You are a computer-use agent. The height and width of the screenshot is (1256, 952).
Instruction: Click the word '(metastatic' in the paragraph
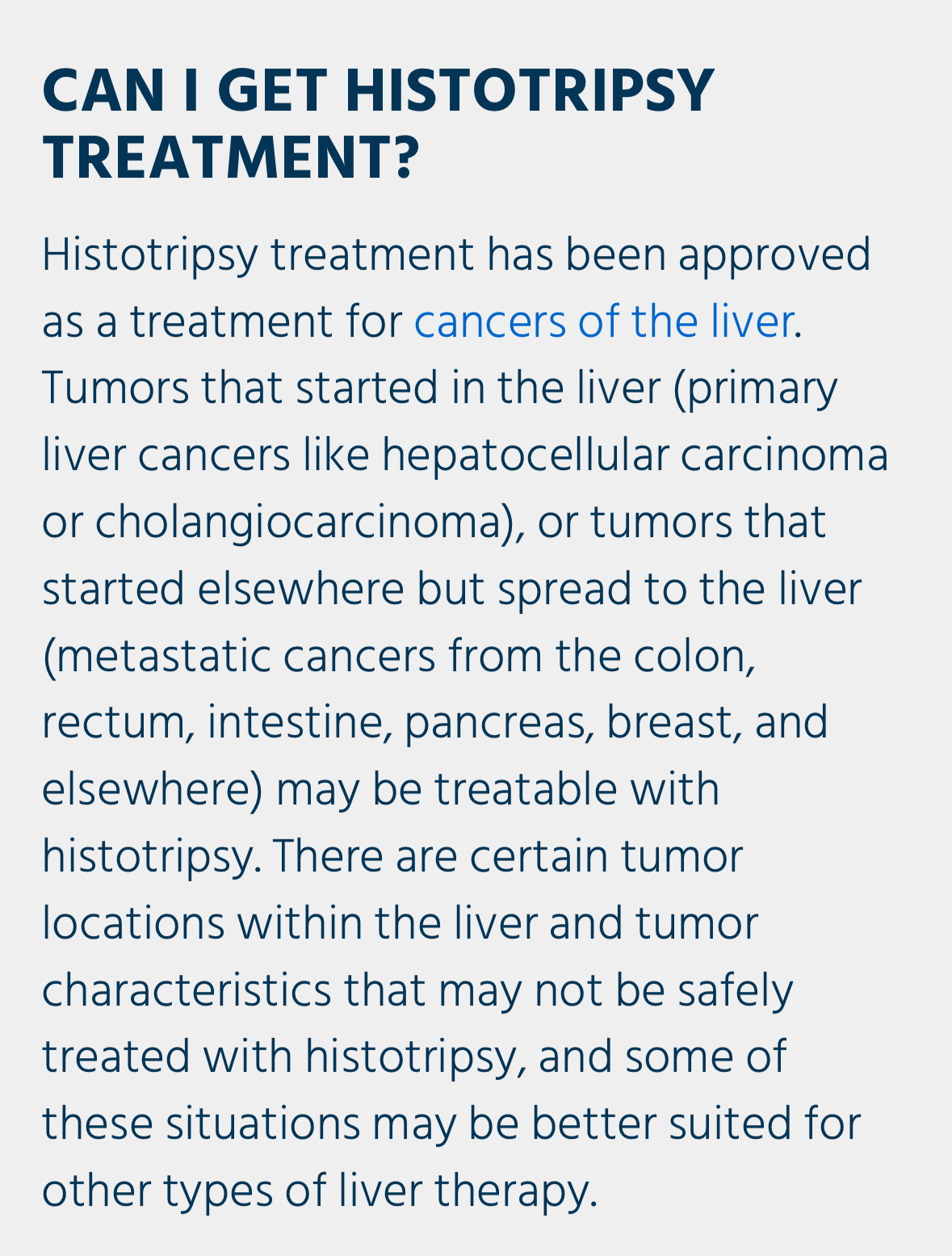pyautogui.click(x=156, y=656)
